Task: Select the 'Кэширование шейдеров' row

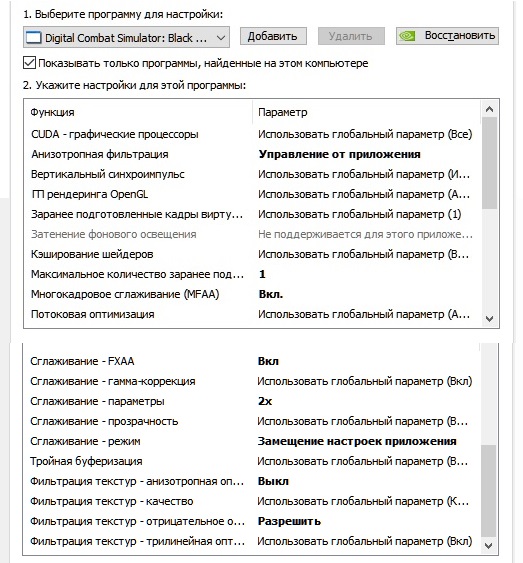Action: [252, 254]
